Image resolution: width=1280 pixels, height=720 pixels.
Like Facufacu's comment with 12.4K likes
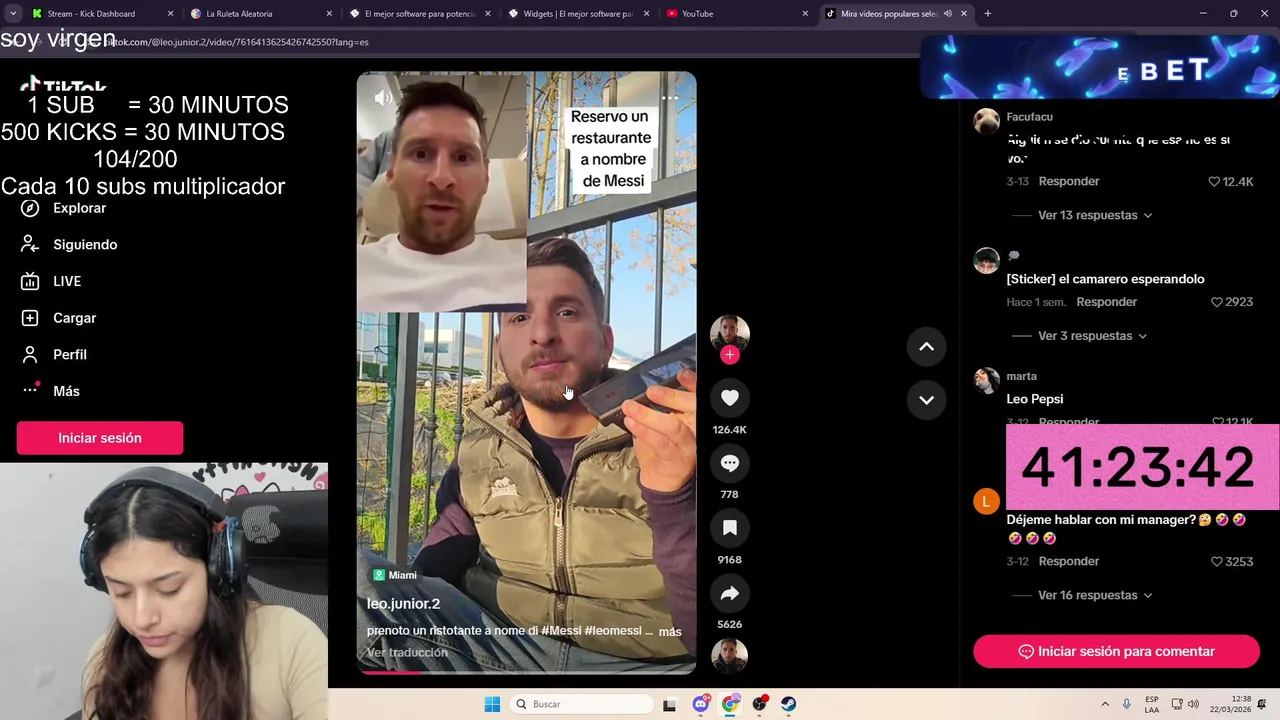[x=1214, y=181]
